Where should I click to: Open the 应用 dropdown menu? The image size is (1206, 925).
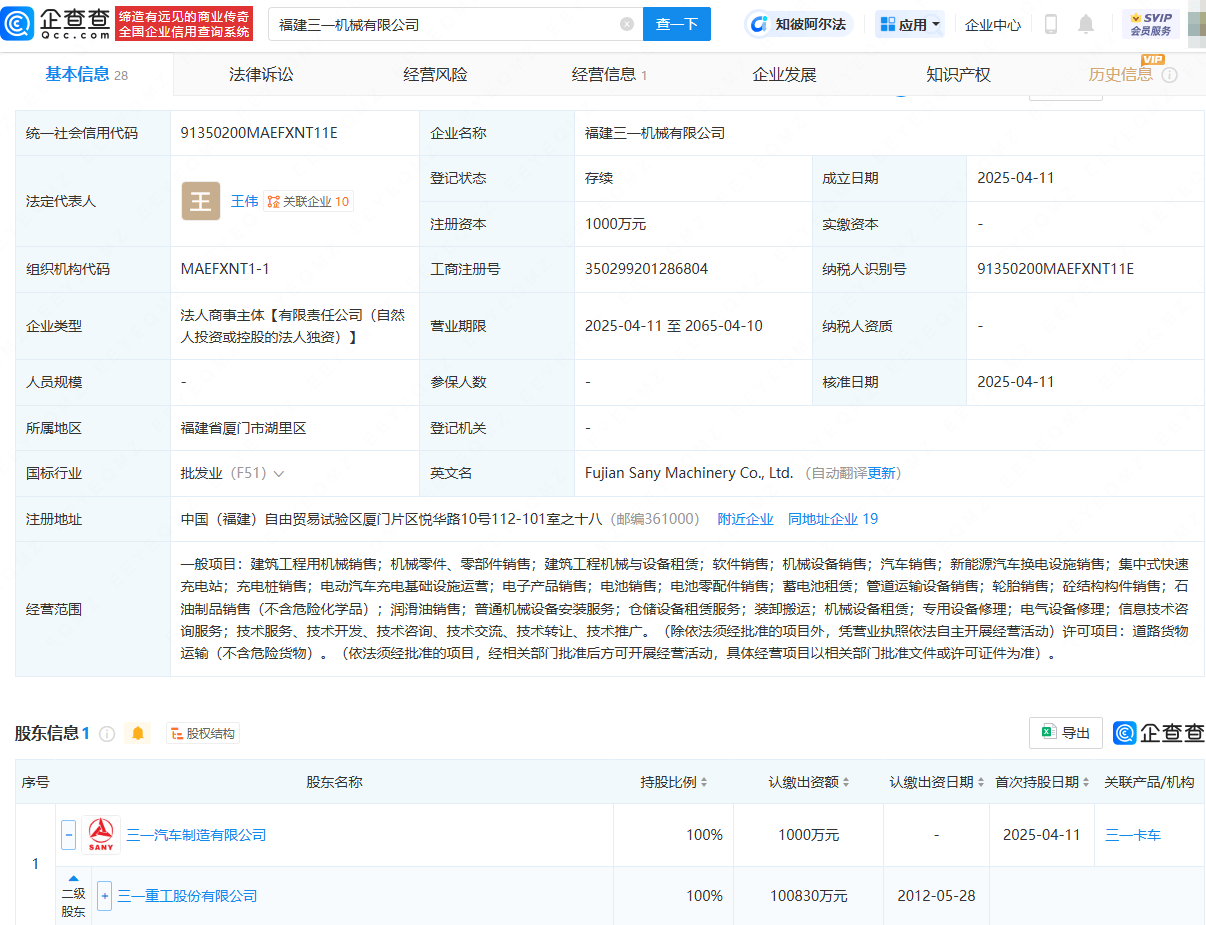(910, 24)
